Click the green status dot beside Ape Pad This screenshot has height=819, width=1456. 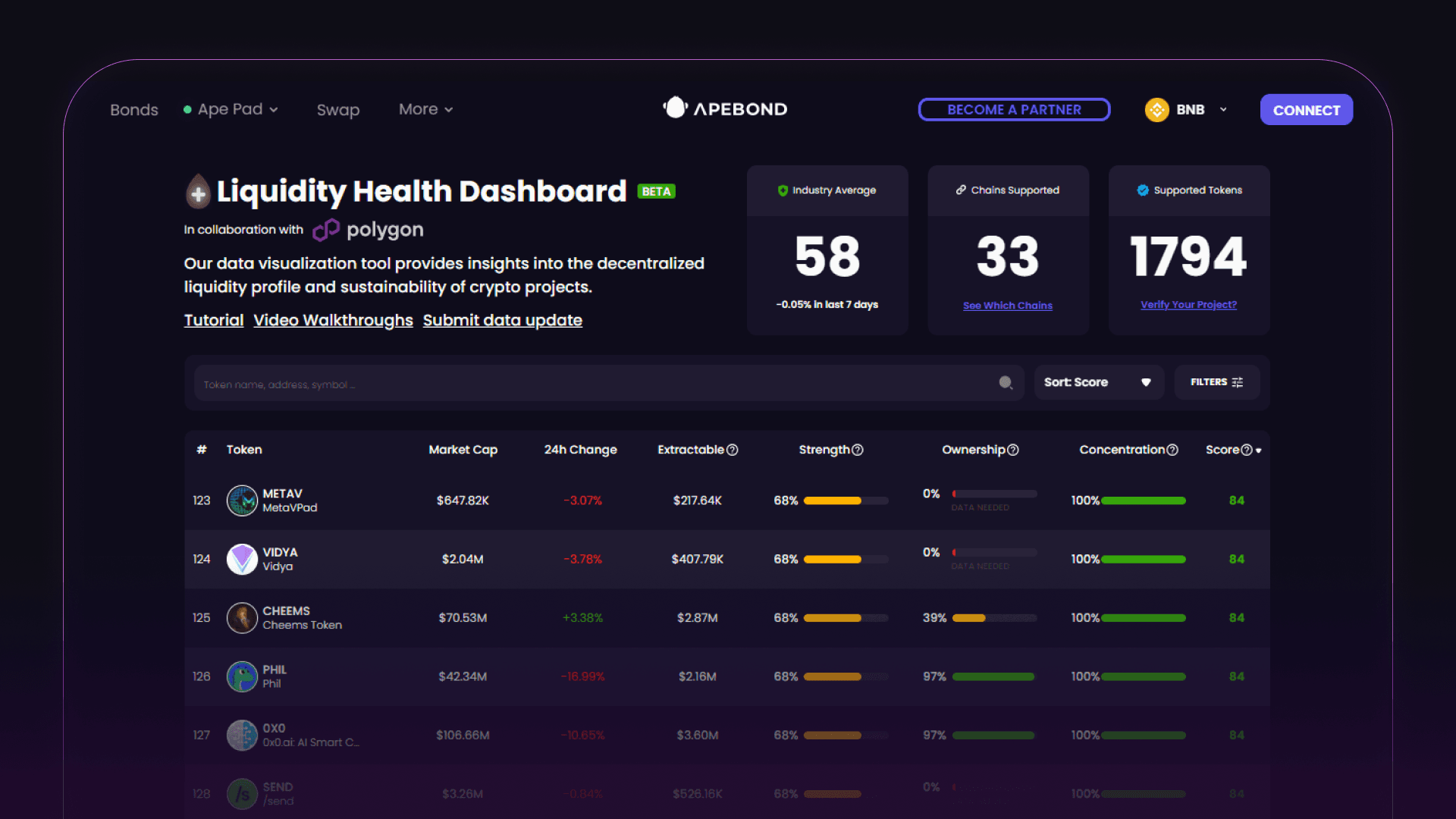pos(187,110)
